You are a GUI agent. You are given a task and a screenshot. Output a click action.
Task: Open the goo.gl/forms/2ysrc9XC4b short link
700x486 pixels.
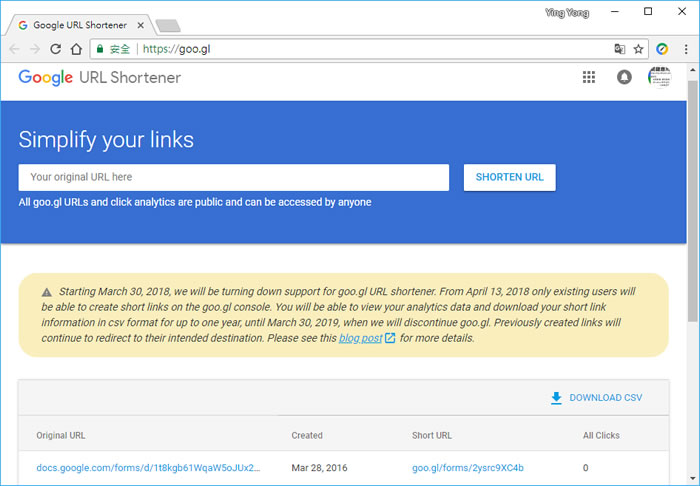467,467
